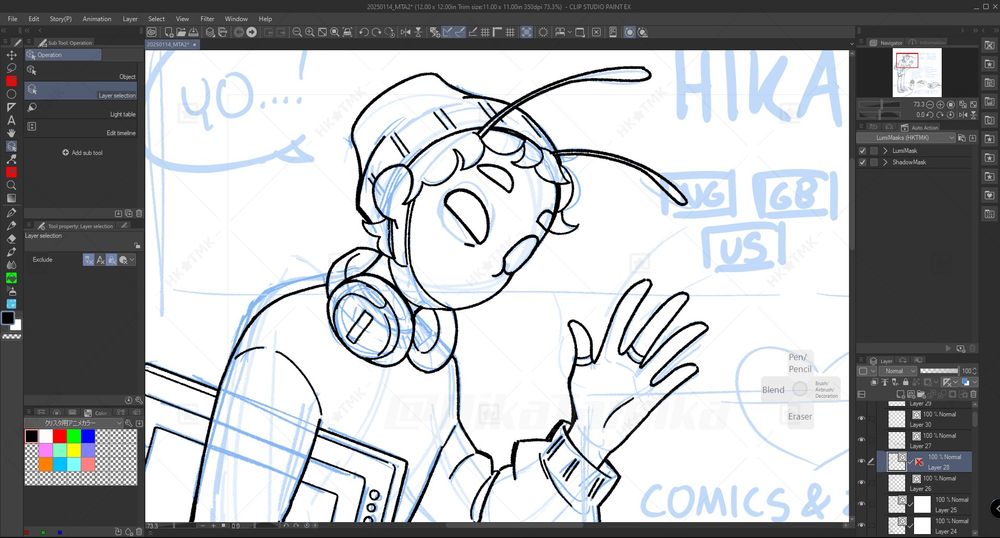Toggle Exclude text layer option
The width and height of the screenshot is (1000, 538).
tap(100, 259)
